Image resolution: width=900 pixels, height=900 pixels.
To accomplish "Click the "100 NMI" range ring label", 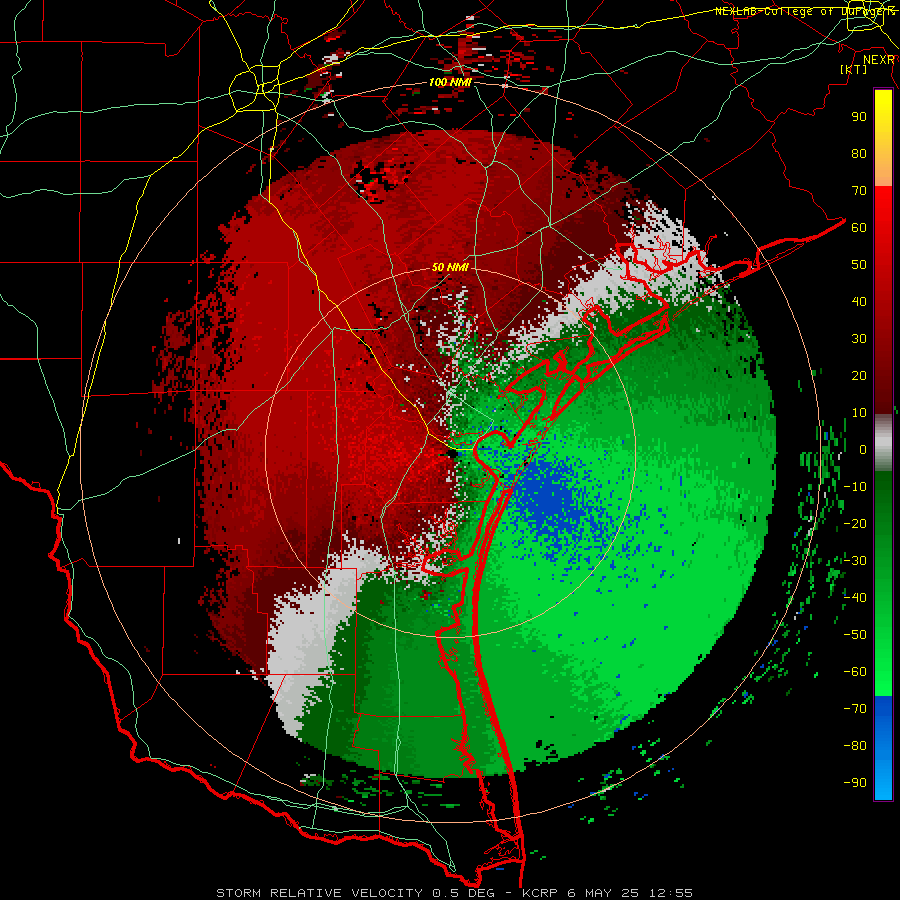I will click(x=450, y=83).
